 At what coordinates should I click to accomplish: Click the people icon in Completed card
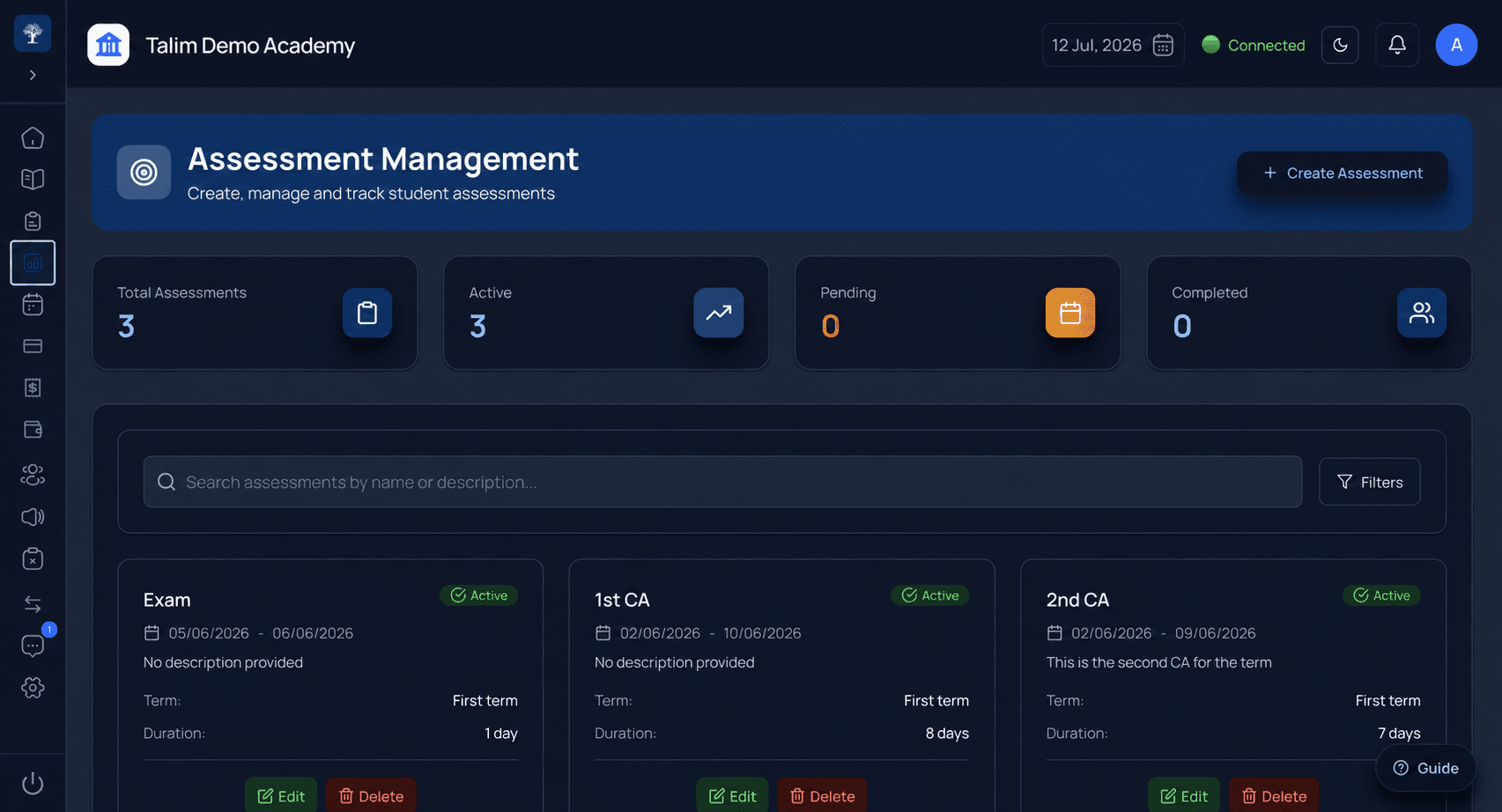[1422, 313]
